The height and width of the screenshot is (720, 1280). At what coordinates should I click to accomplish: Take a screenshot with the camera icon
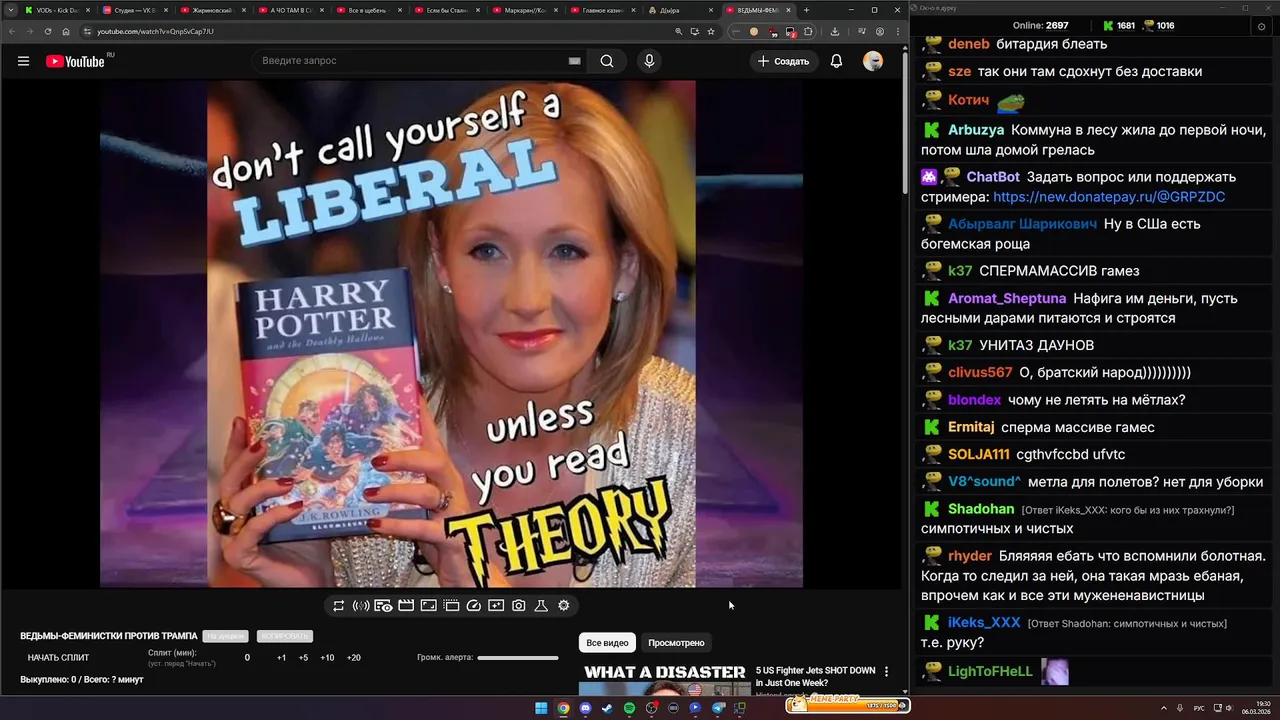pyautogui.click(x=519, y=605)
